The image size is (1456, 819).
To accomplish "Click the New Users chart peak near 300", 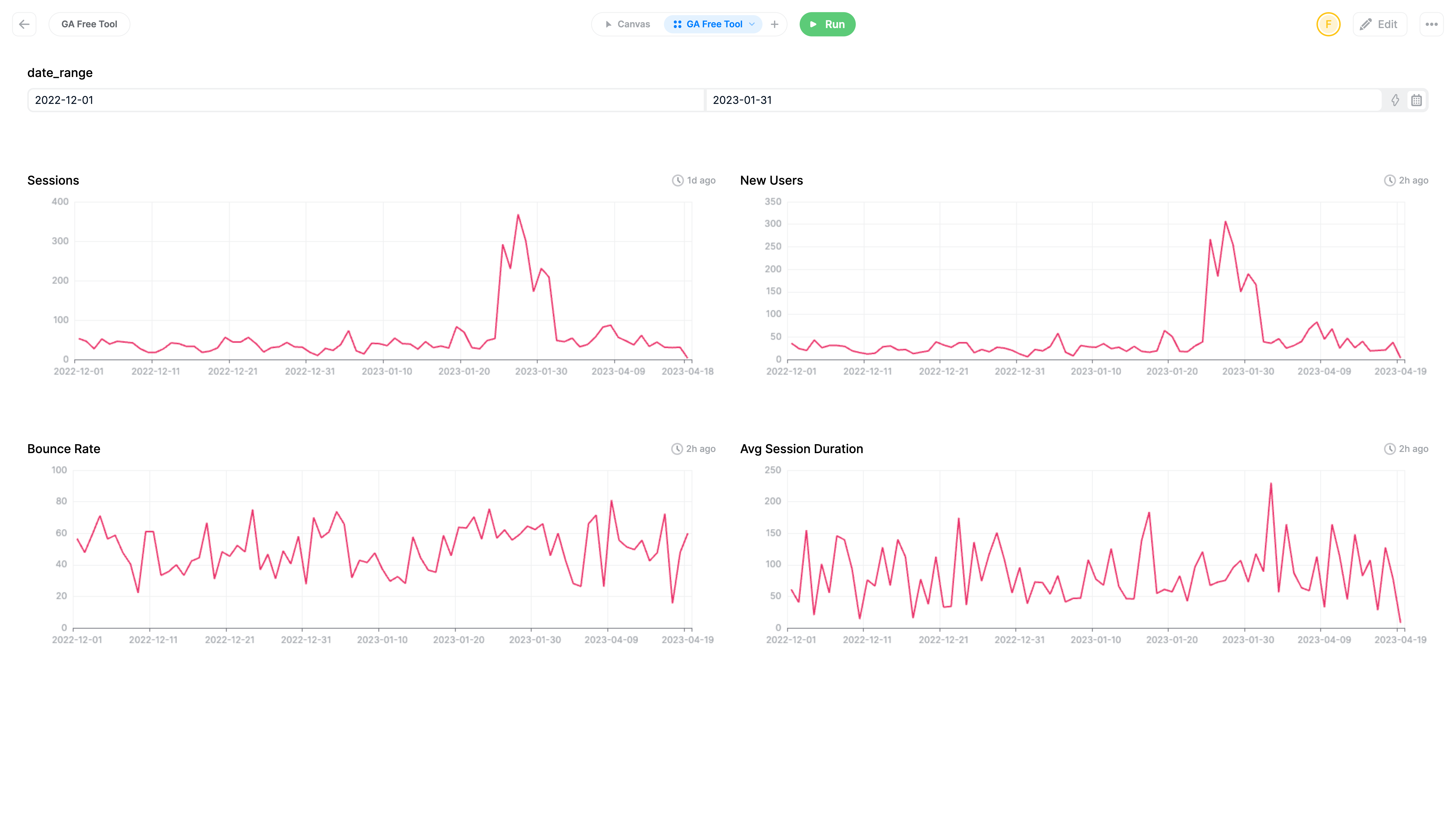I will [x=1225, y=222].
